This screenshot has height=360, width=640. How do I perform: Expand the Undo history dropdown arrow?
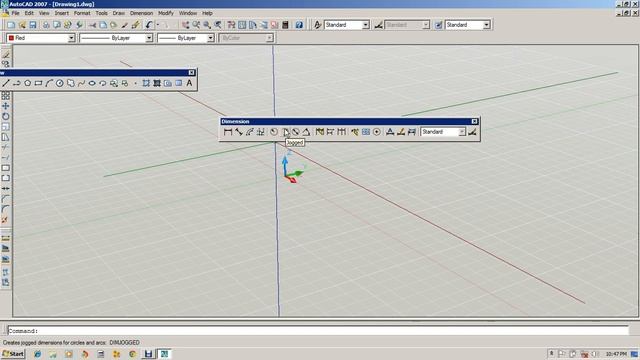tap(158, 25)
